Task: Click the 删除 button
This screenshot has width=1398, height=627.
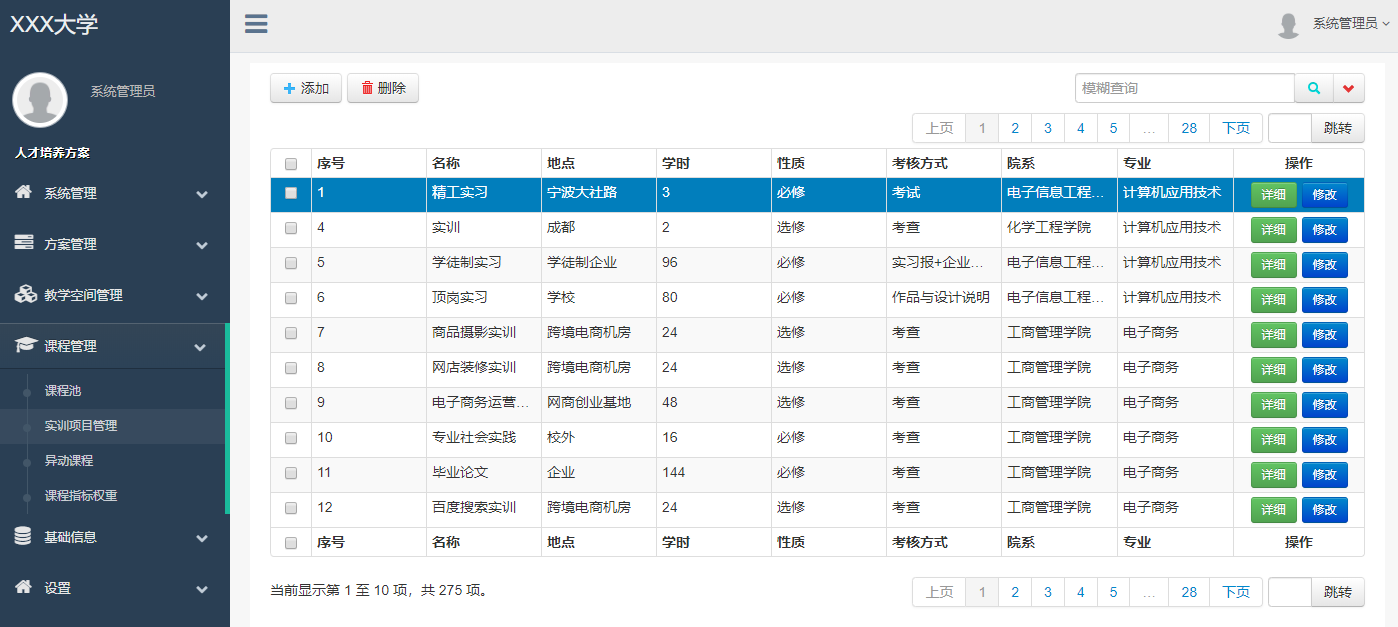Action: [383, 88]
